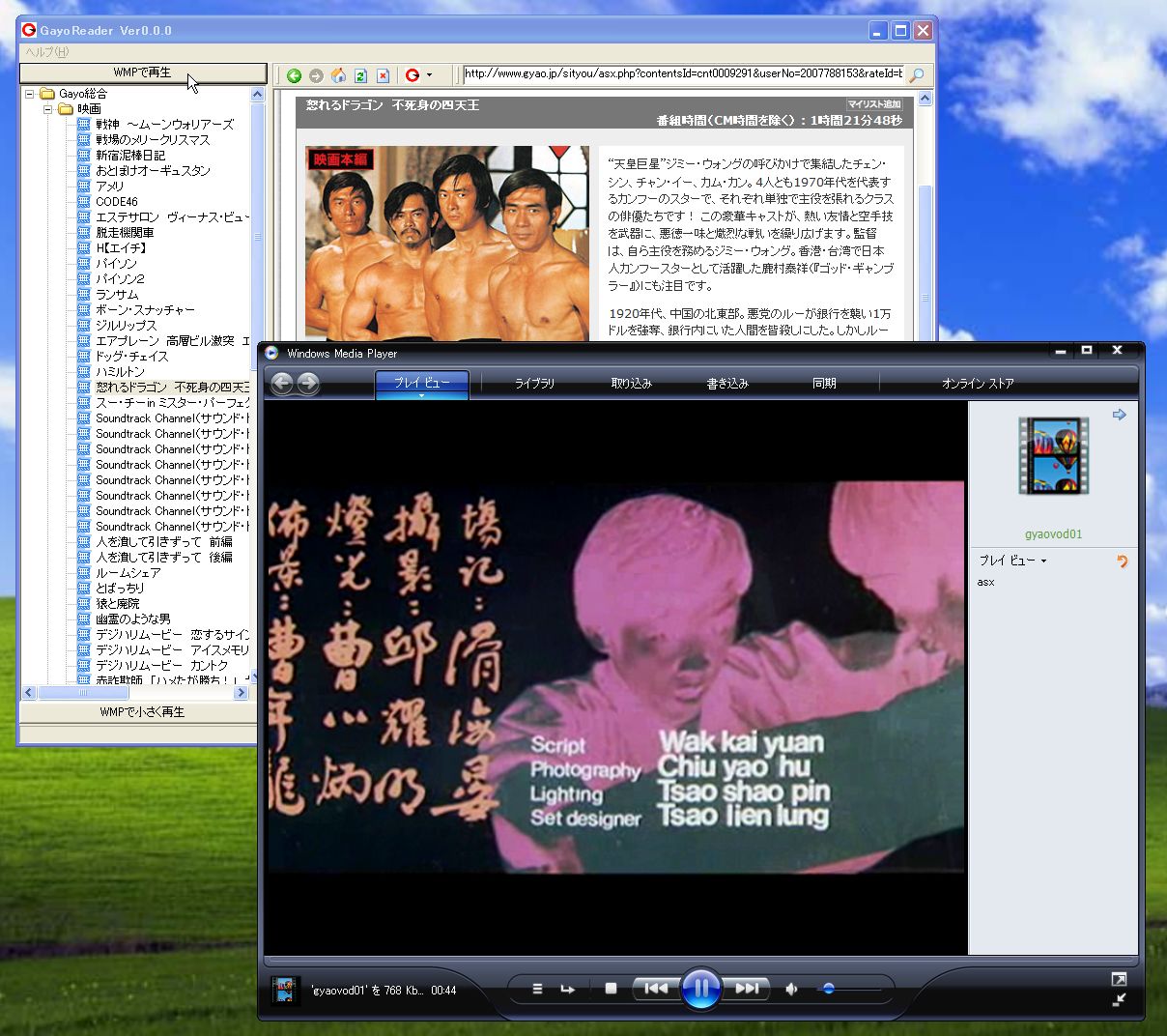Open the ライブラリ tab in Media Player
Image resolution: width=1167 pixels, height=1036 pixels.
(x=534, y=384)
